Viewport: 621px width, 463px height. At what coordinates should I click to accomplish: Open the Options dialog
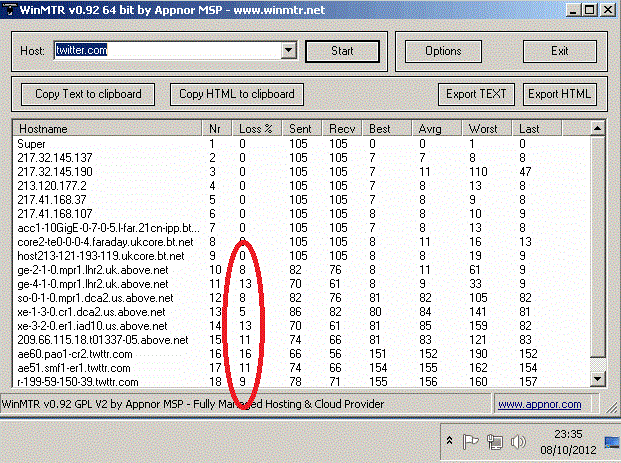pyautogui.click(x=443, y=51)
